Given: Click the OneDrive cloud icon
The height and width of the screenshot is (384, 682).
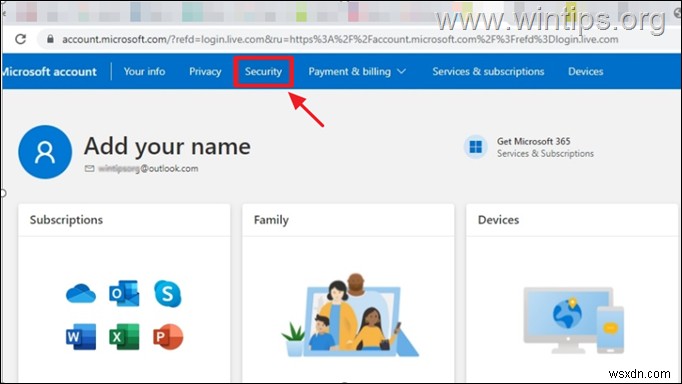Looking at the screenshot, I should [81, 293].
